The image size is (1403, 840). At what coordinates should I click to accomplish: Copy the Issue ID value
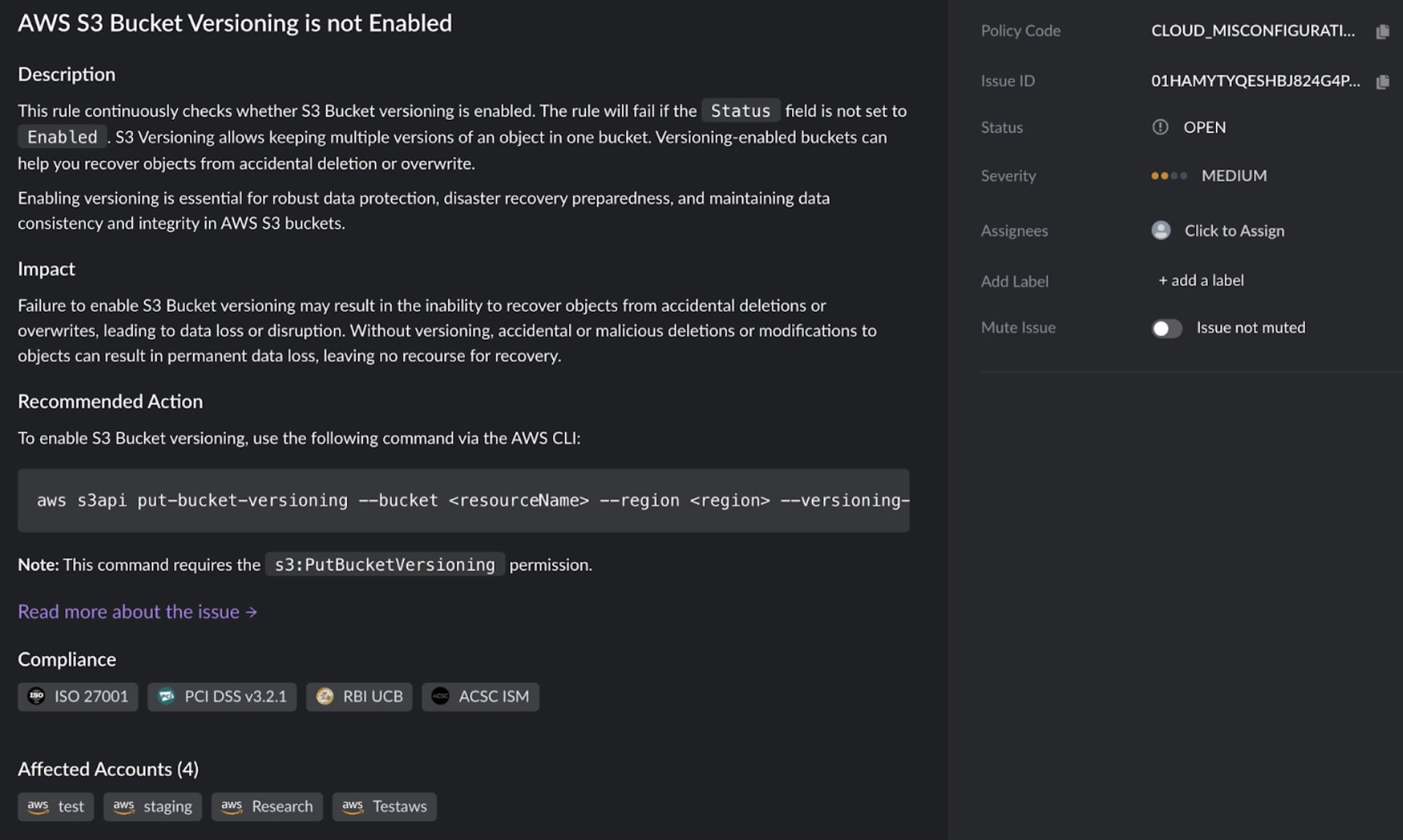1382,82
